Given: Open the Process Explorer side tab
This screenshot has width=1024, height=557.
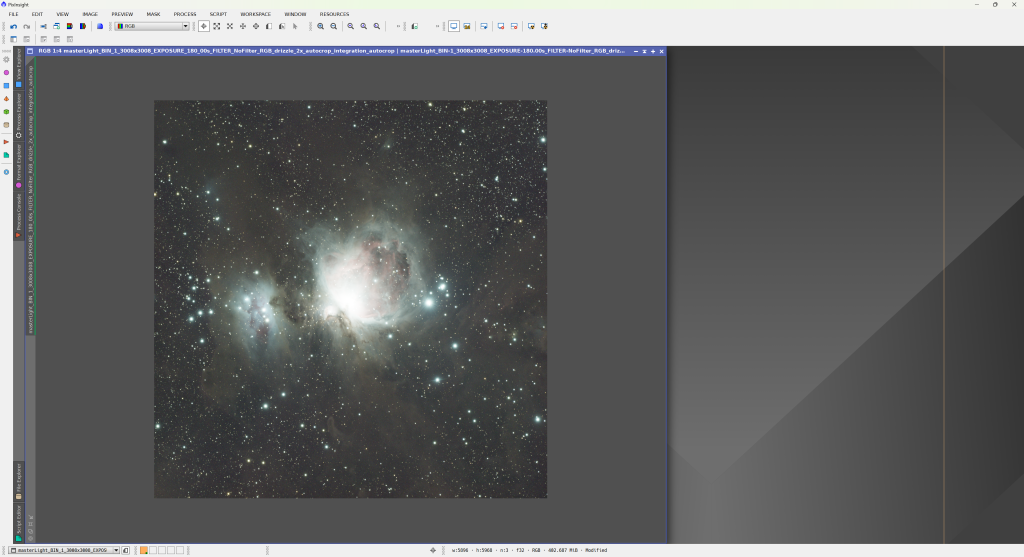Looking at the screenshot, I should point(18,116).
